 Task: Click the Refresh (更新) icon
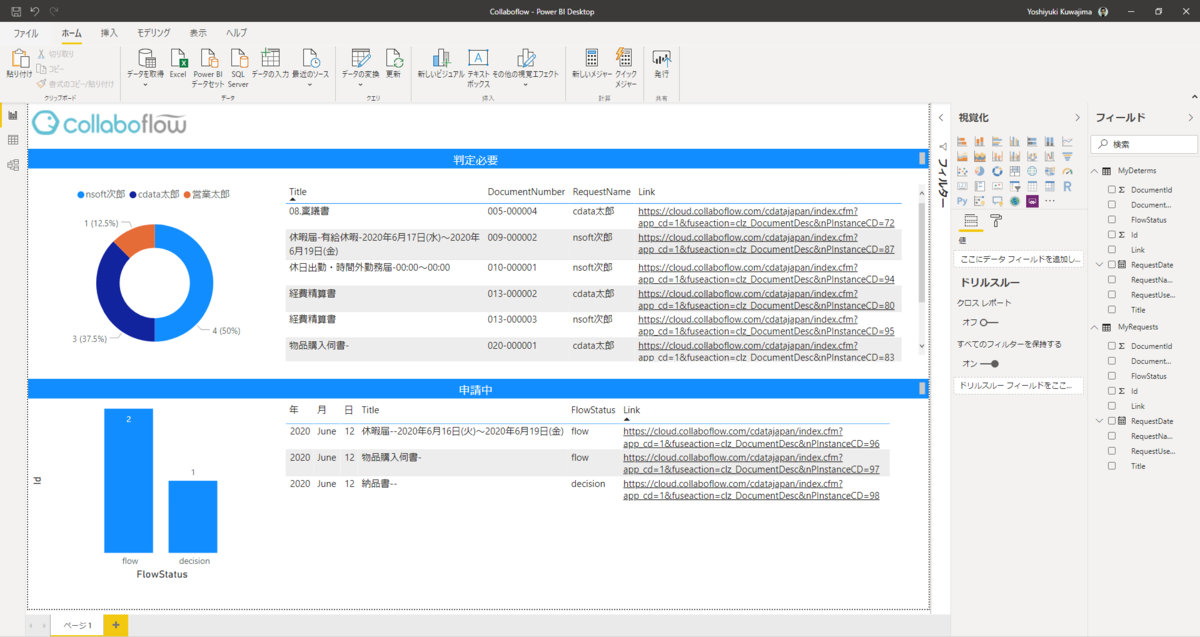click(x=393, y=58)
